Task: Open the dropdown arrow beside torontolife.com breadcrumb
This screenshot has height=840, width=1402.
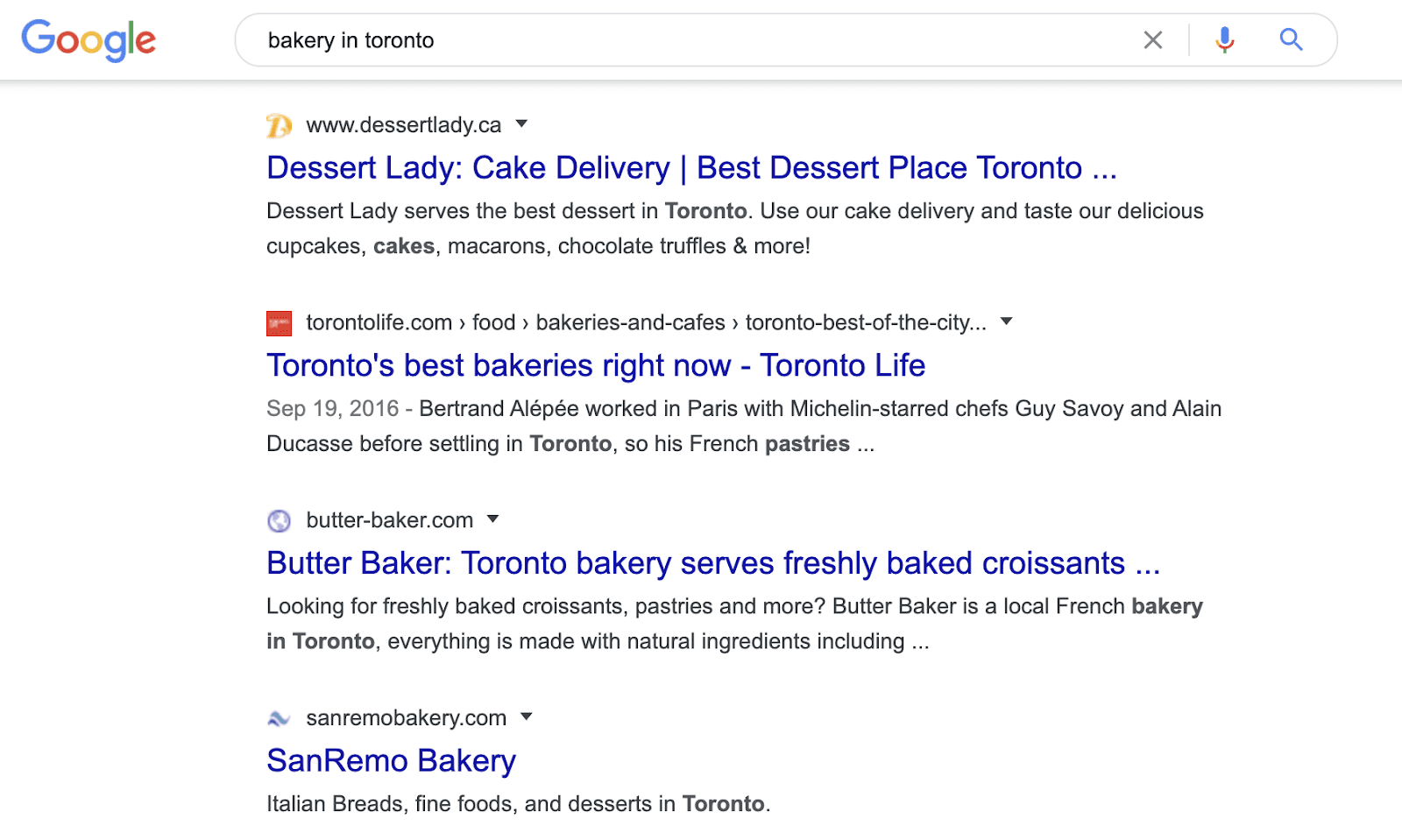Action: point(1006,322)
